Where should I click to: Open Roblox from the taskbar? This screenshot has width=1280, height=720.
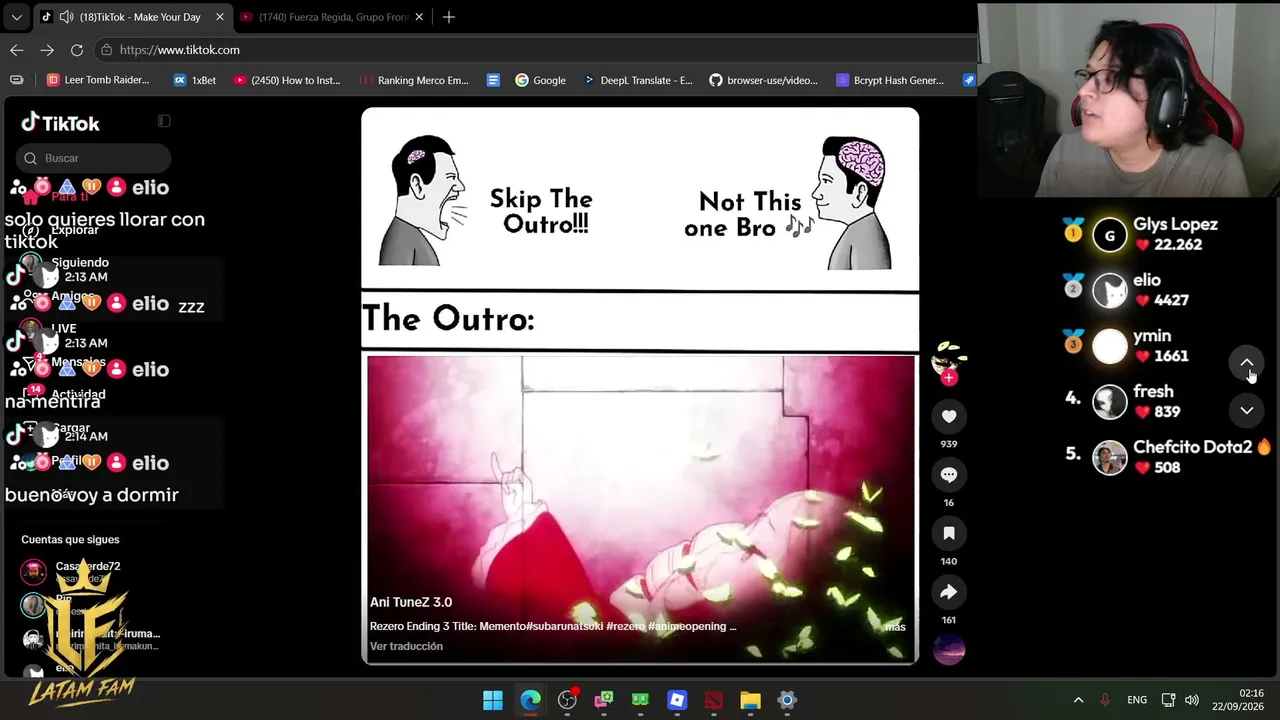[x=677, y=700]
